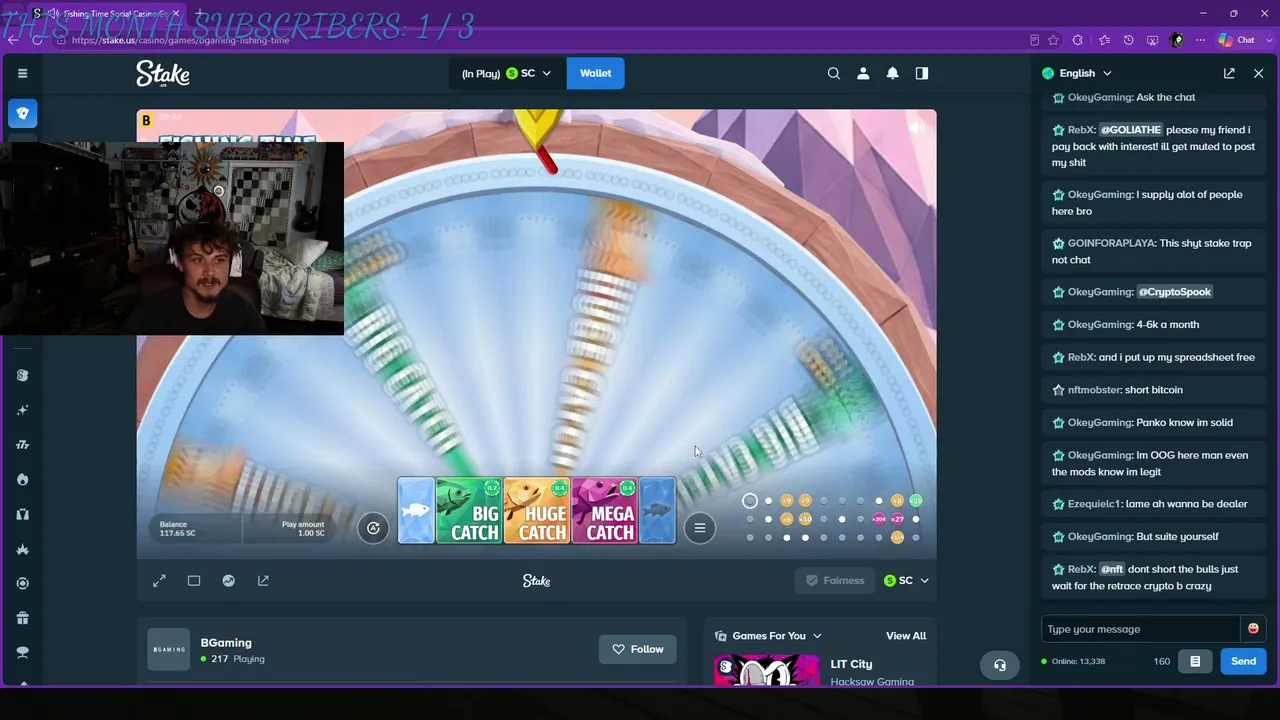Click the Stake logo in the header
The height and width of the screenshot is (720, 1280).
[x=163, y=73]
